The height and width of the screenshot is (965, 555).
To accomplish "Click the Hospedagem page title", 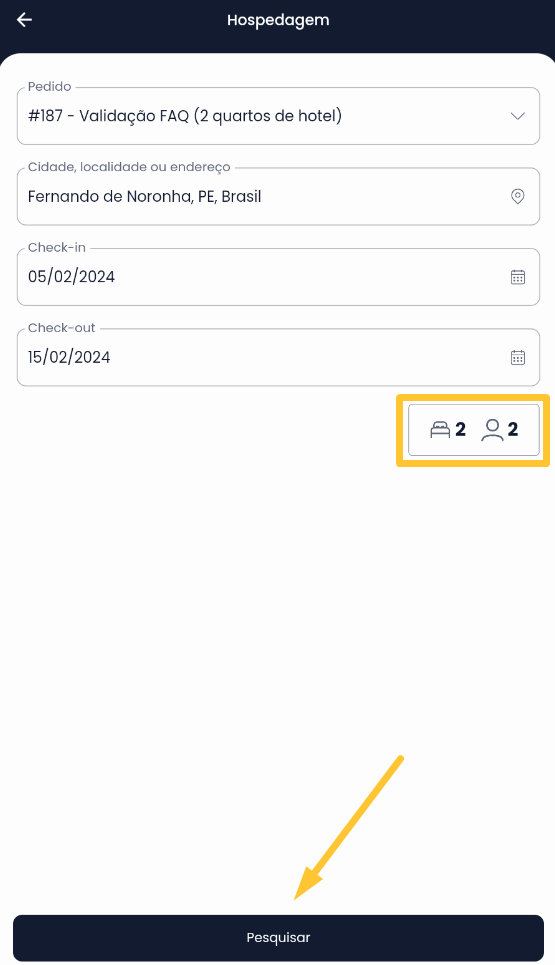I will point(278,20).
